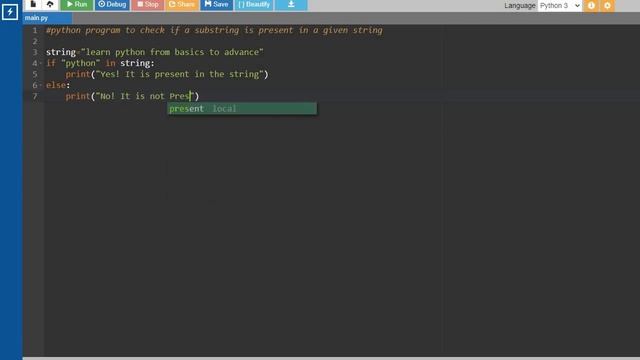Click the upload file cloud icon
The image size is (640, 360).
point(50,4)
